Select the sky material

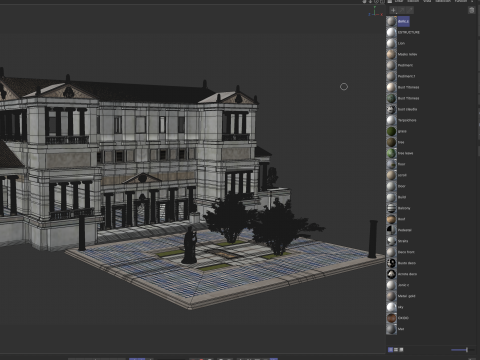(395, 307)
